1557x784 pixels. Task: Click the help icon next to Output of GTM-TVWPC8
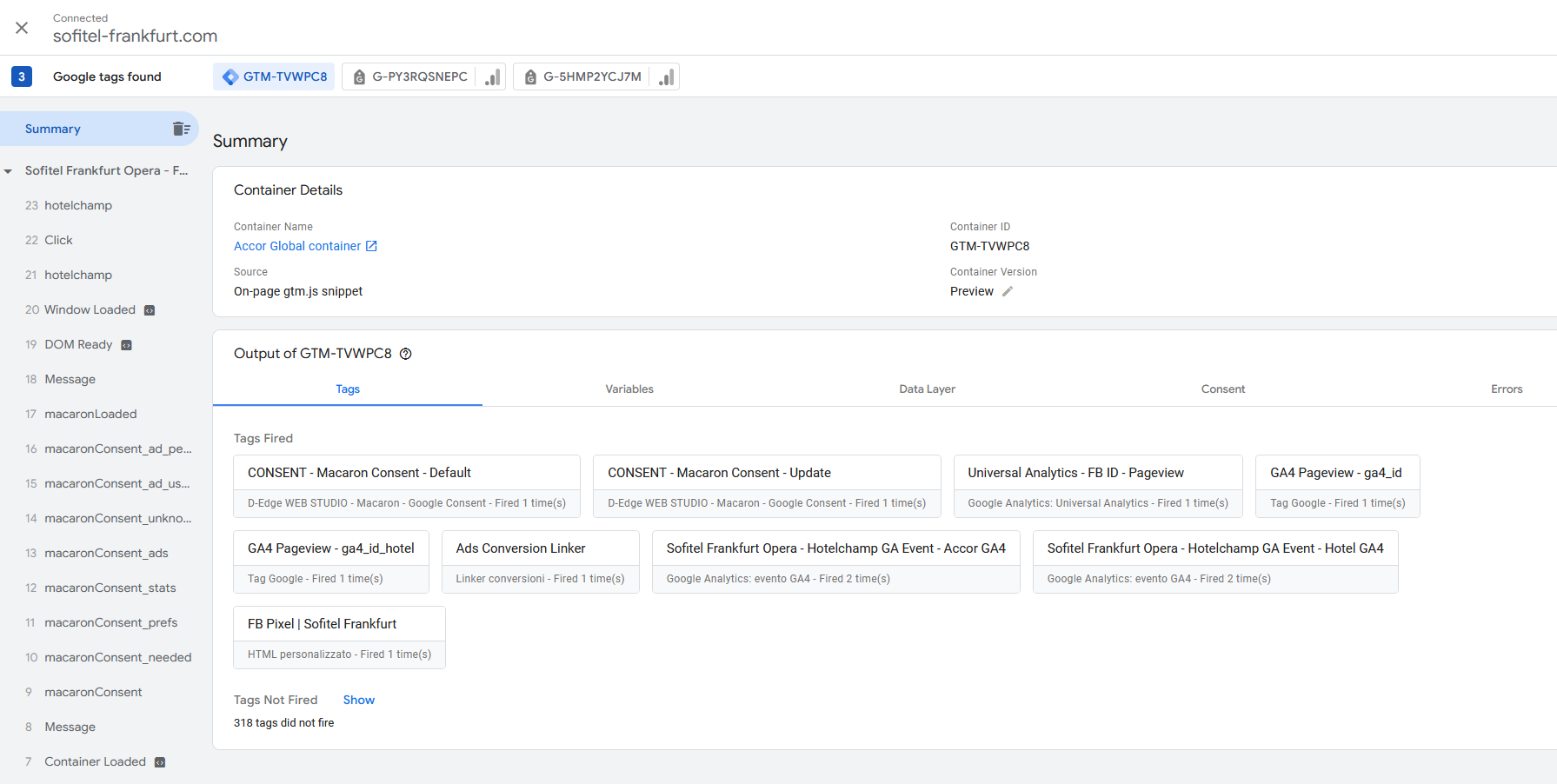[x=405, y=354]
